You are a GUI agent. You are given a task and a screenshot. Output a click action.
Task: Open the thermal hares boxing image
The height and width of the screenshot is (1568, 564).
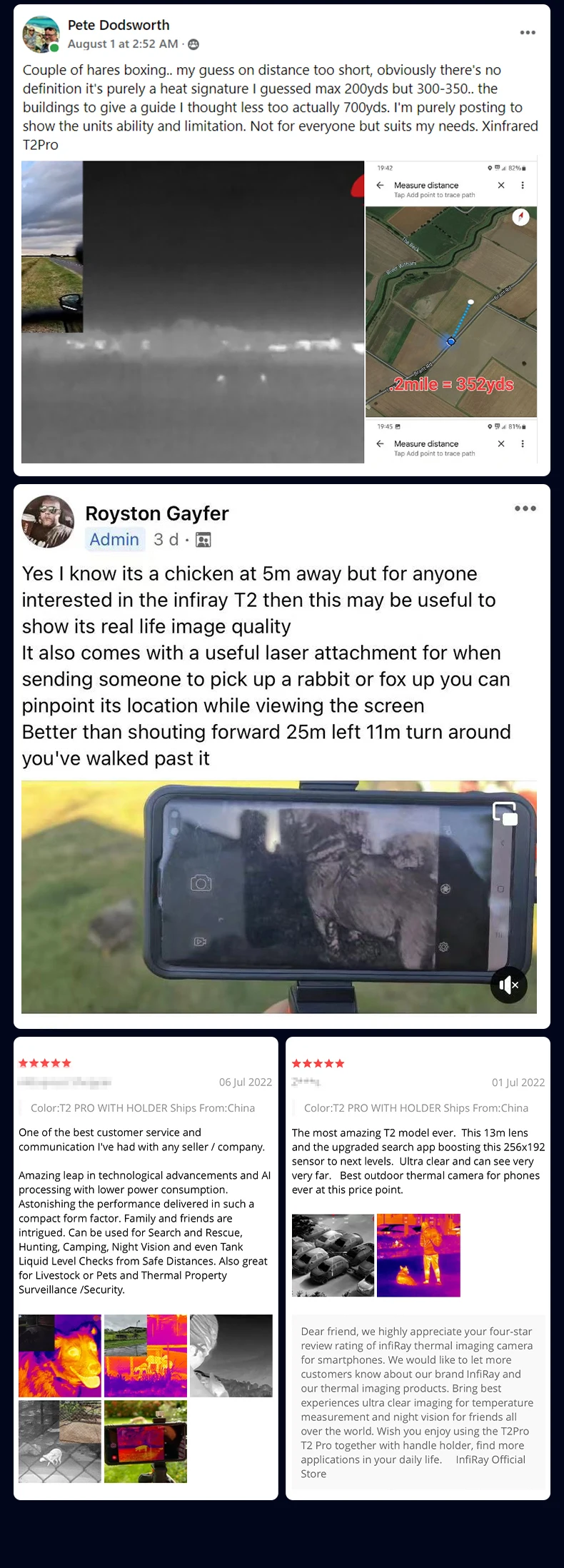[x=193, y=312]
